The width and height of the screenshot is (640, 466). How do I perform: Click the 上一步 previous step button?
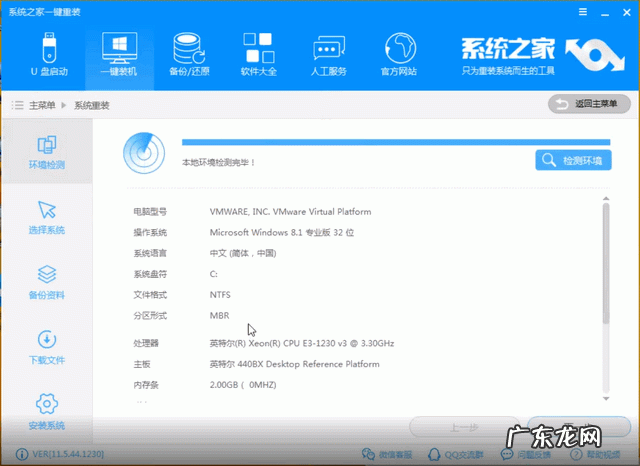coord(464,428)
